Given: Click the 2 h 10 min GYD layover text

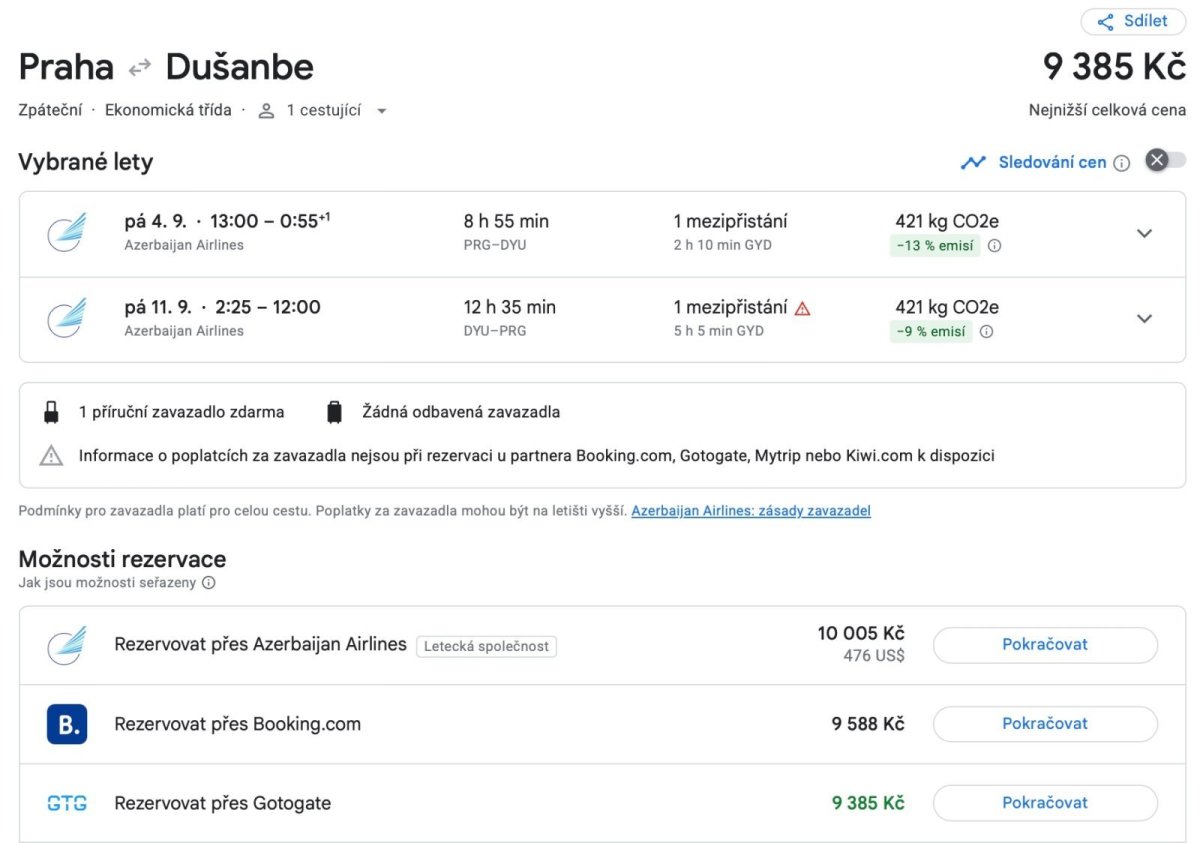Looking at the screenshot, I should (x=723, y=245).
